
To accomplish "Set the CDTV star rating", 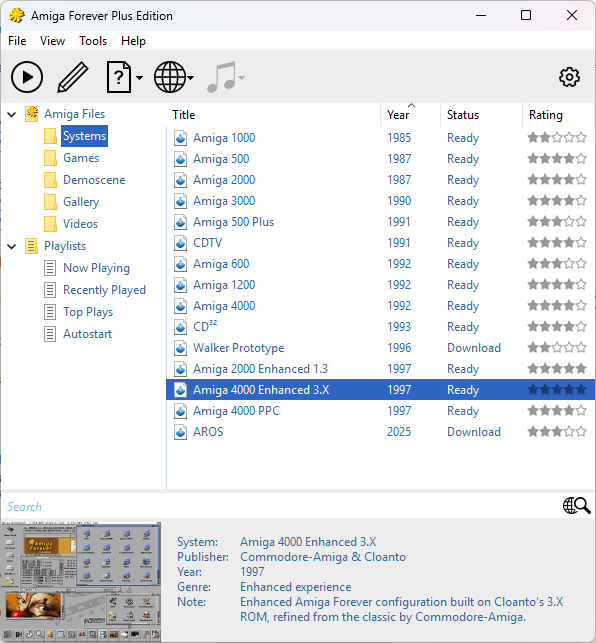I will point(557,243).
